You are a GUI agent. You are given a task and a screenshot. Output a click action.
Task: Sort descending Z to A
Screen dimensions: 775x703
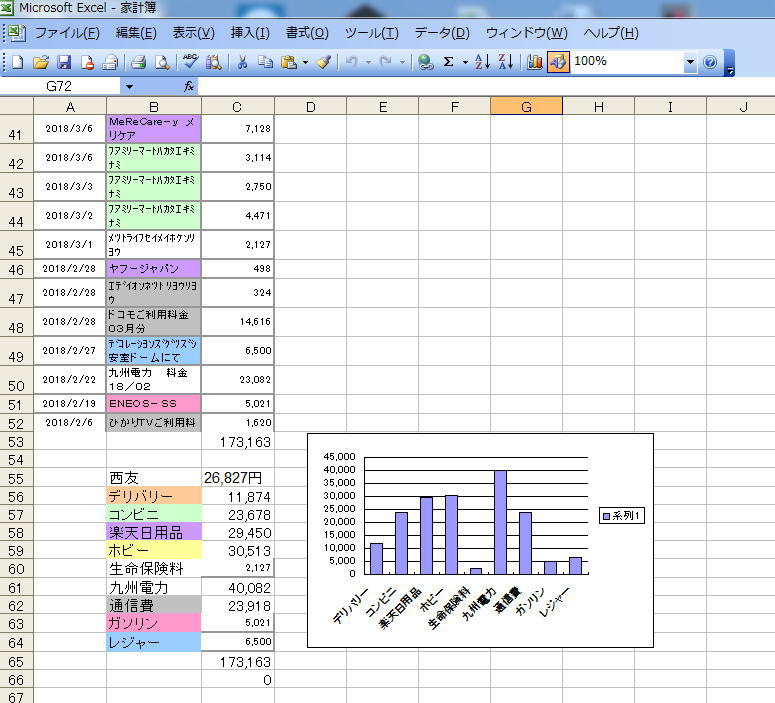506,62
